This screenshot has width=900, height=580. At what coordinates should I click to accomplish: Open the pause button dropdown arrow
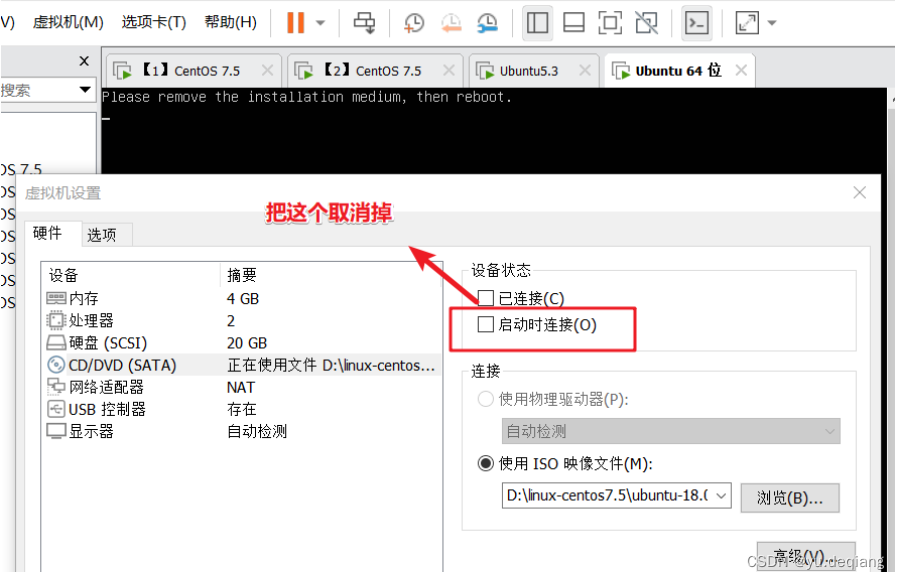tap(320, 24)
